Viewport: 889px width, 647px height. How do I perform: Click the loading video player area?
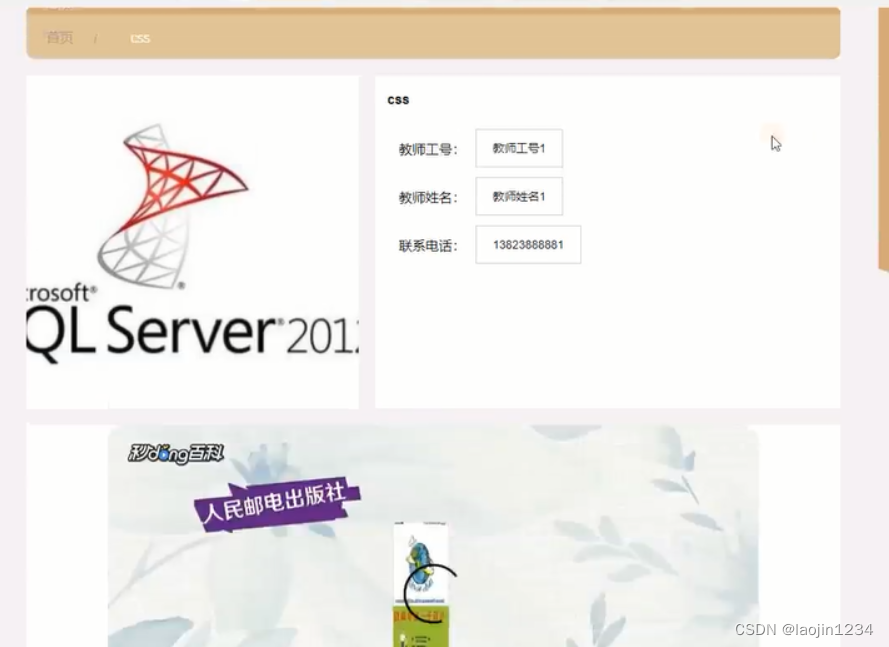pyautogui.click(x=433, y=536)
